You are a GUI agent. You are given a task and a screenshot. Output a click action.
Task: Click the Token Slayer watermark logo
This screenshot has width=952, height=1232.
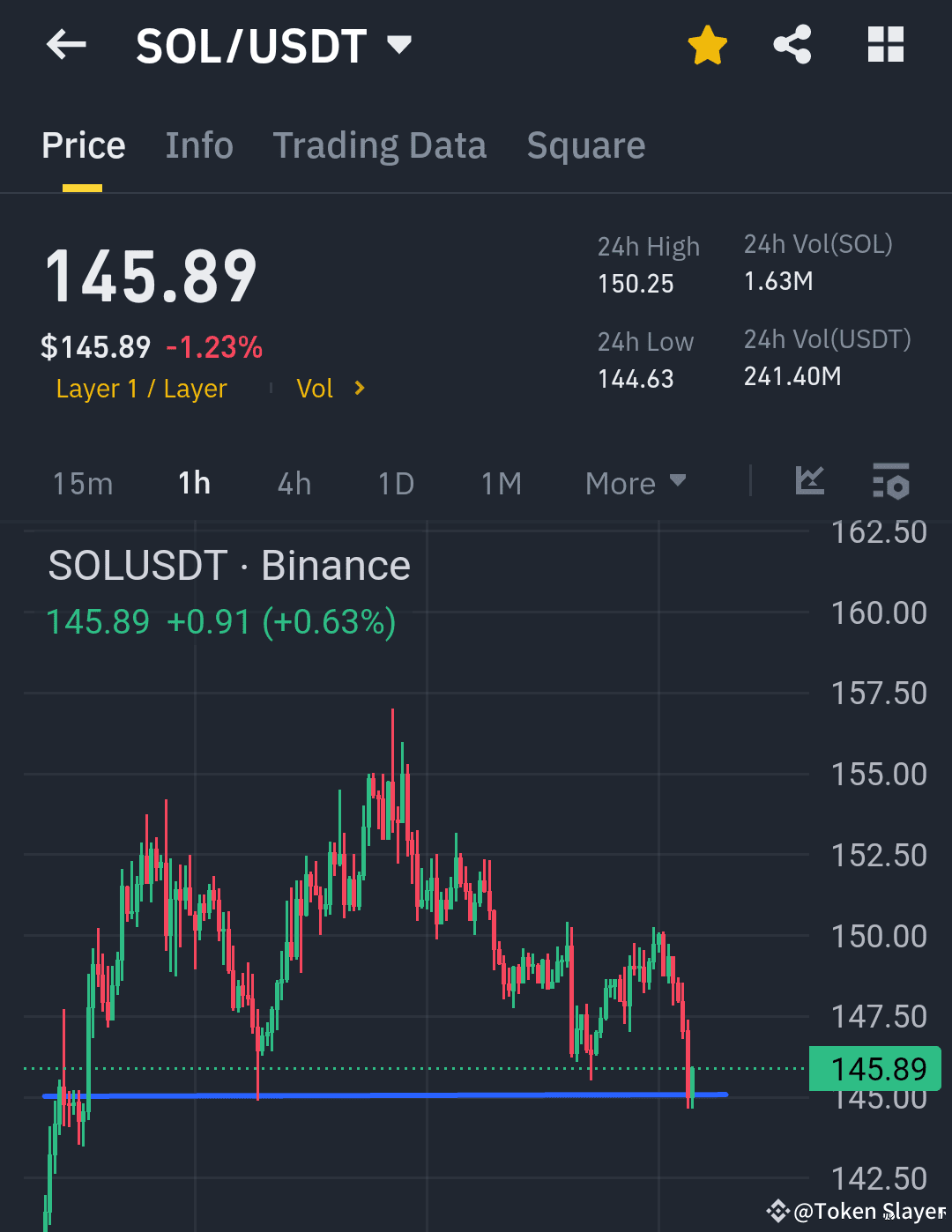tap(779, 1210)
